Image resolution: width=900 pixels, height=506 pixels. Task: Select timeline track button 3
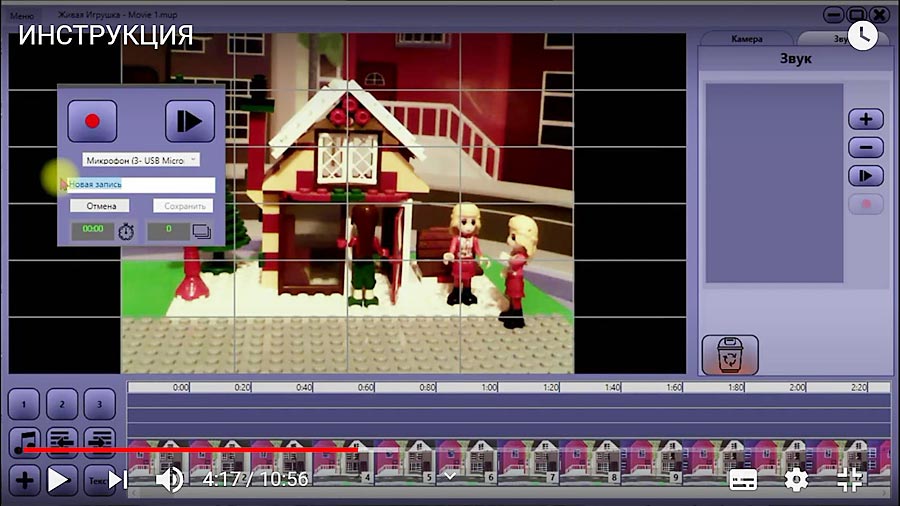pos(99,405)
